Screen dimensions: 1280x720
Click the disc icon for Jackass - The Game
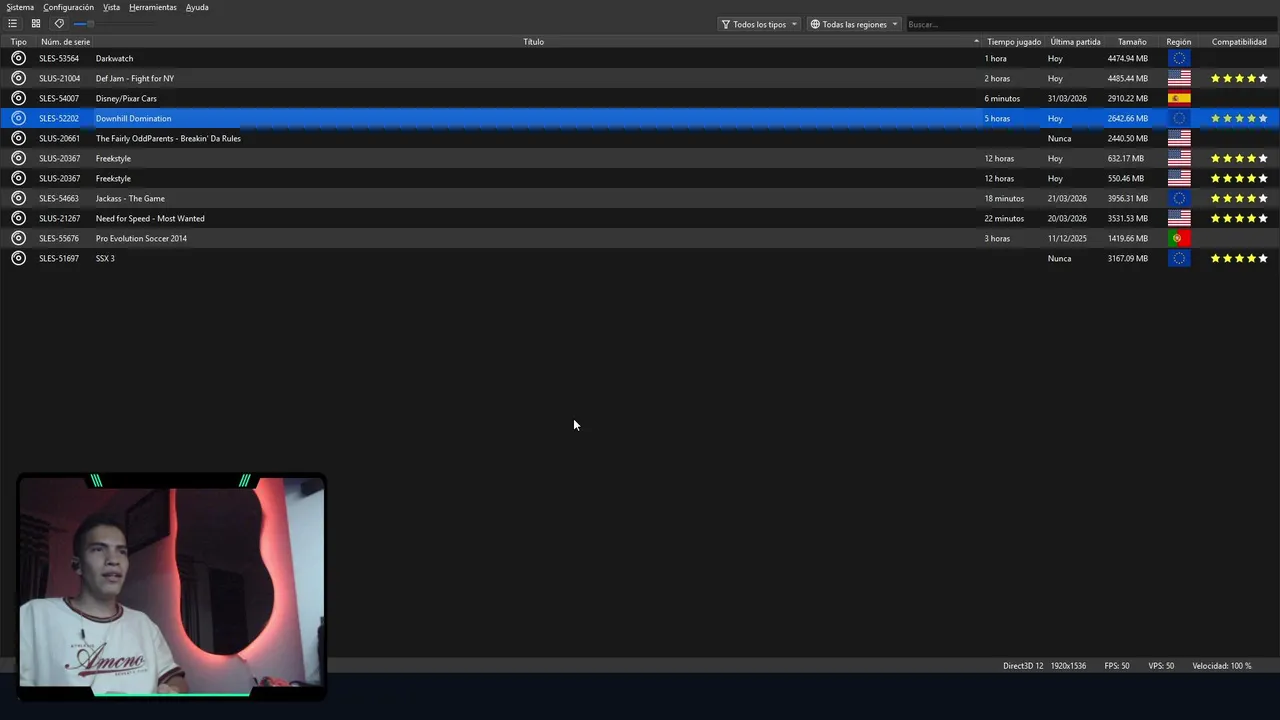pos(18,198)
